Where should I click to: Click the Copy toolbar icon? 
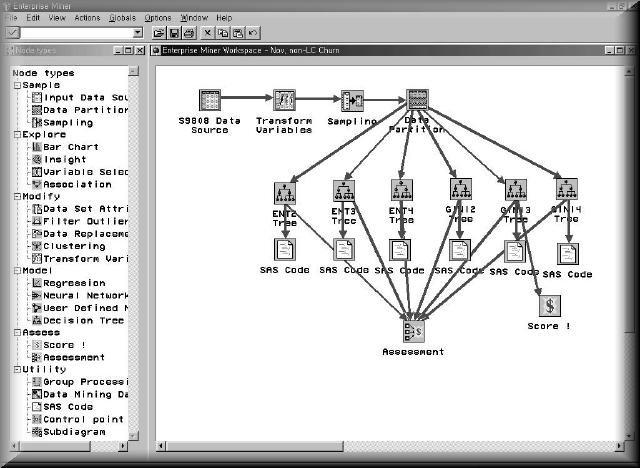click(x=223, y=33)
